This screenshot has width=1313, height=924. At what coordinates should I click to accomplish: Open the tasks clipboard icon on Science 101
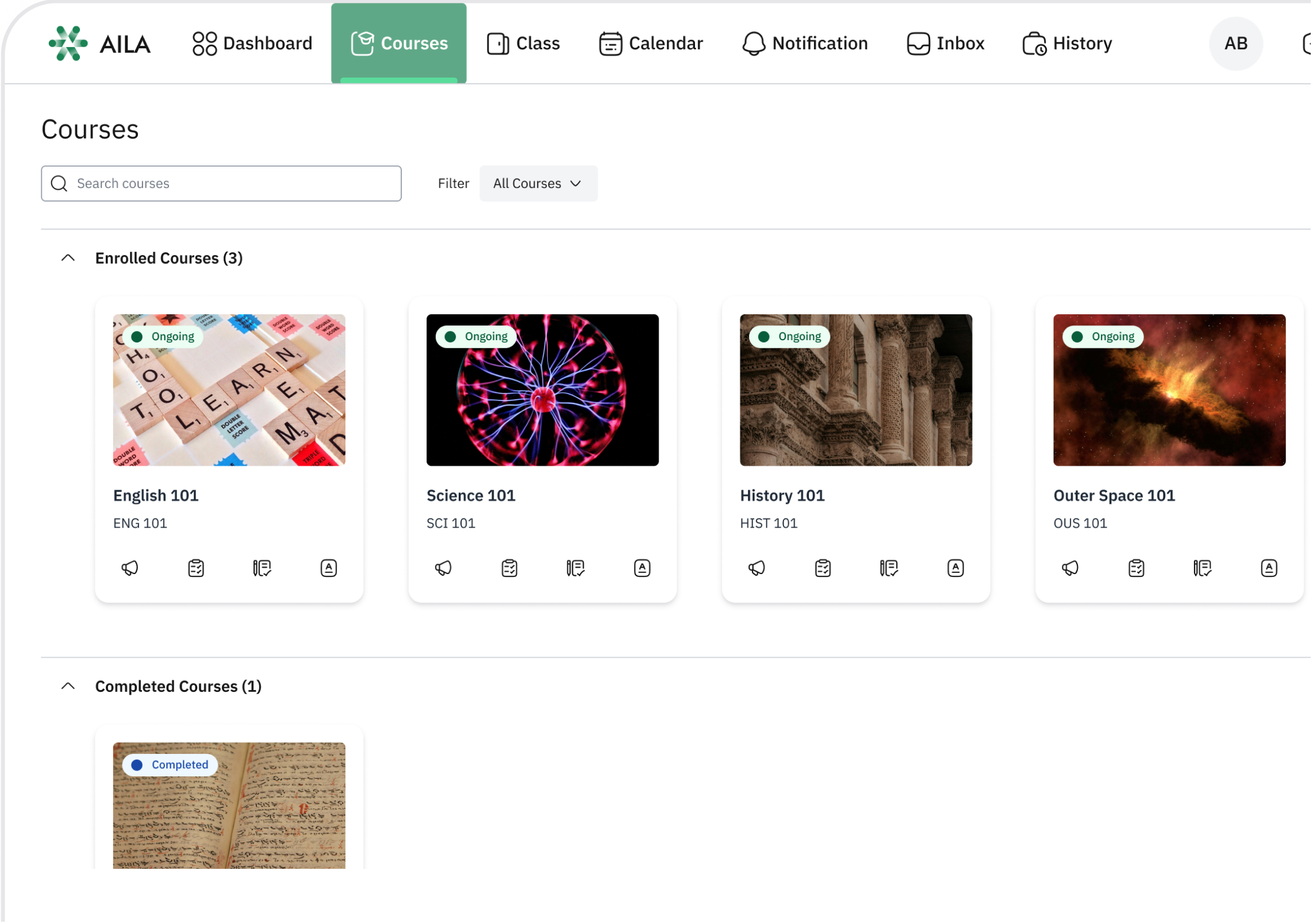point(509,568)
